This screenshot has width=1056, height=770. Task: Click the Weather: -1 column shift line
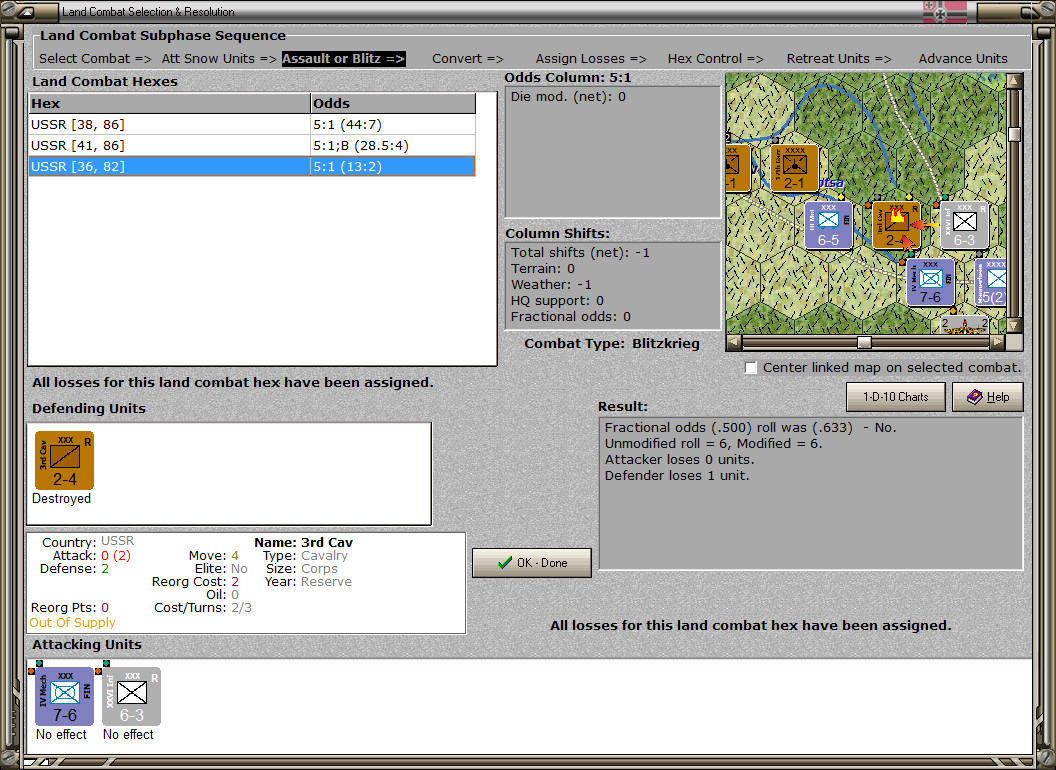[x=552, y=284]
